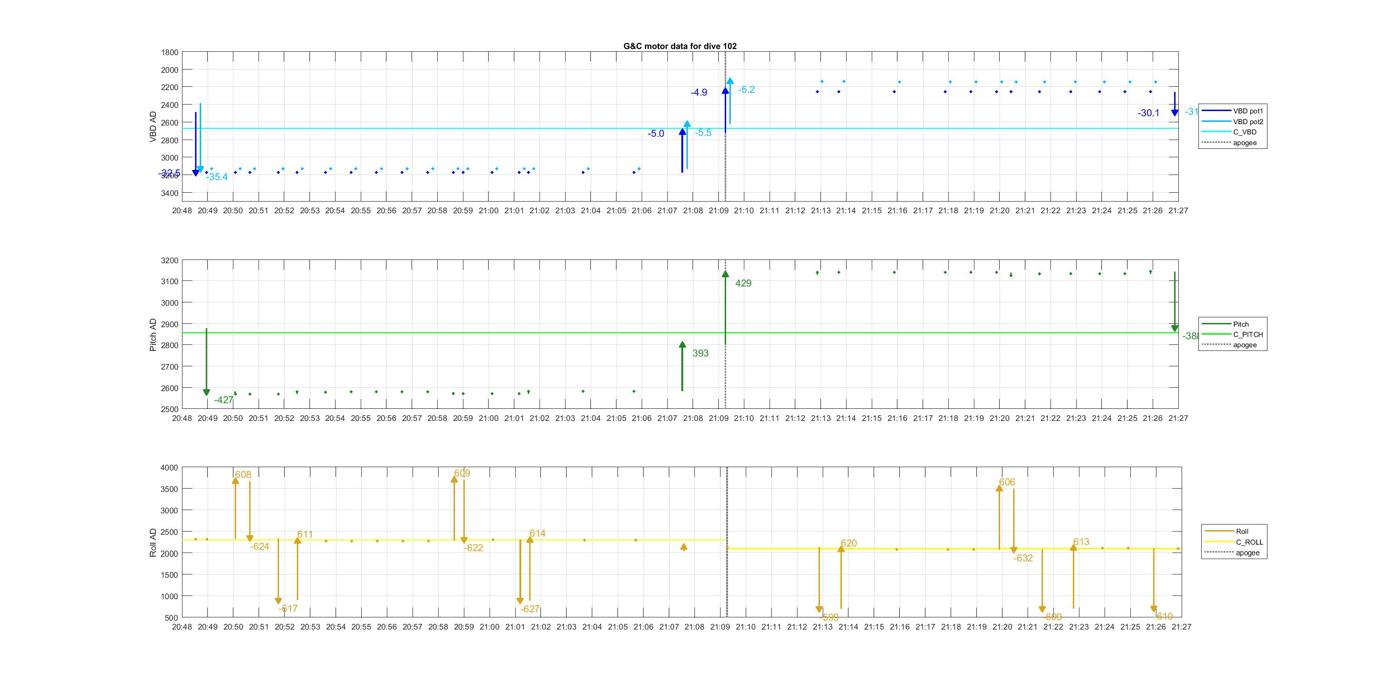The image size is (1400, 693).
Task: Click the "VBD AD" y-axis label
Action: coord(154,126)
